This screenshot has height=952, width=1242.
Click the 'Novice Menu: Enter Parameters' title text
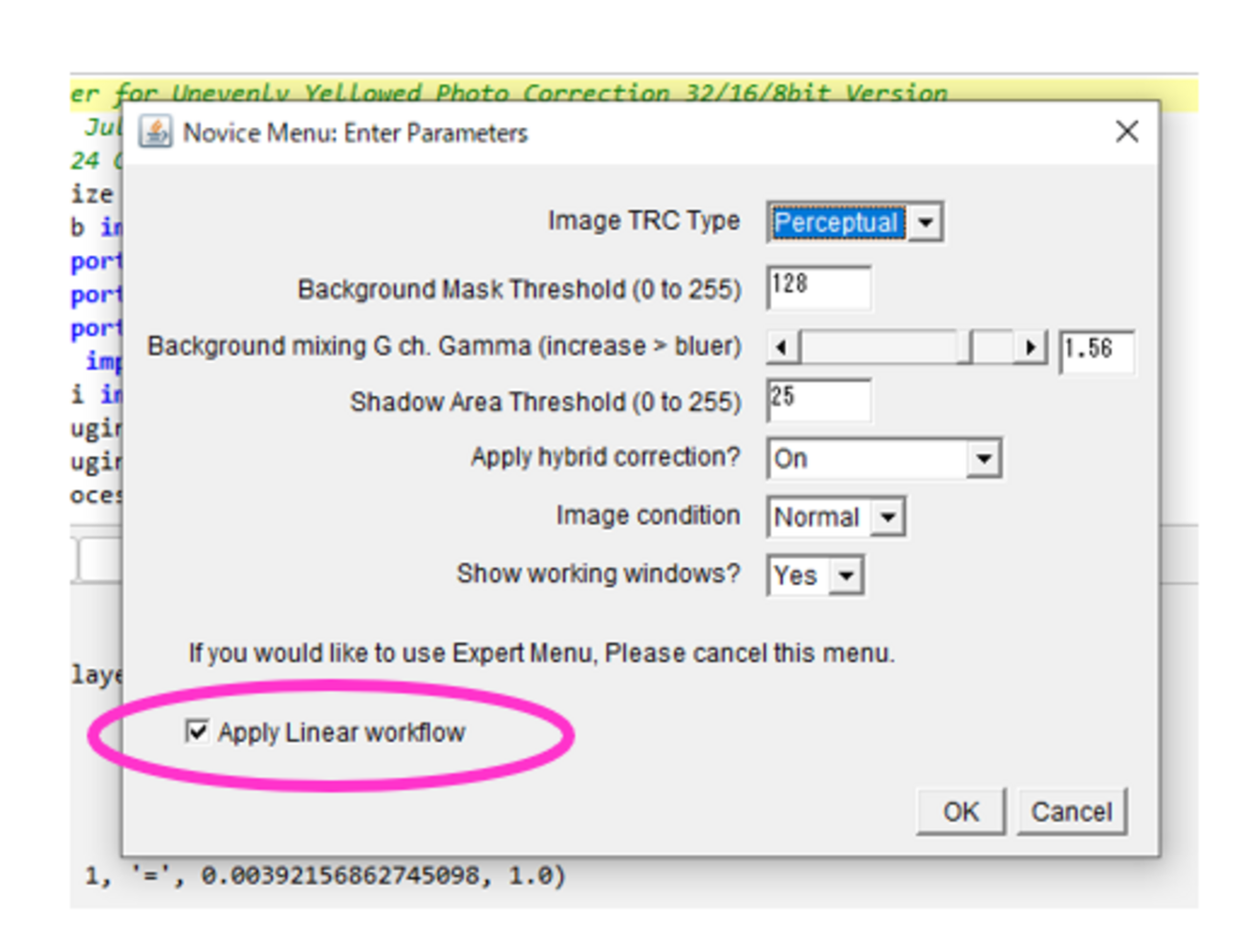(x=355, y=133)
